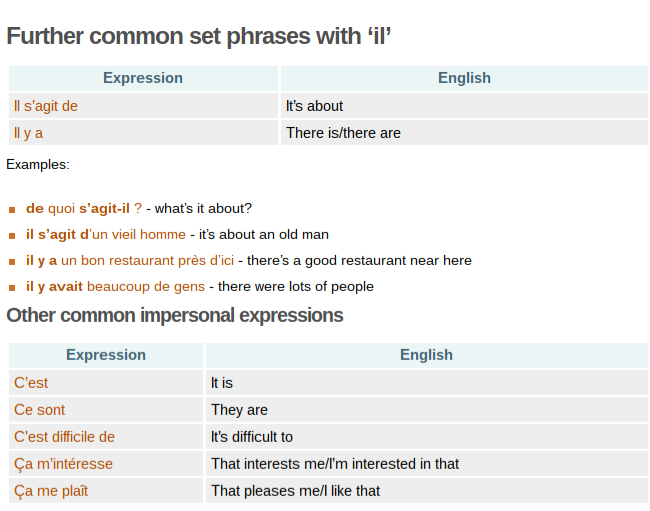Click the 'Other common impersonal expressions' heading

click(175, 316)
